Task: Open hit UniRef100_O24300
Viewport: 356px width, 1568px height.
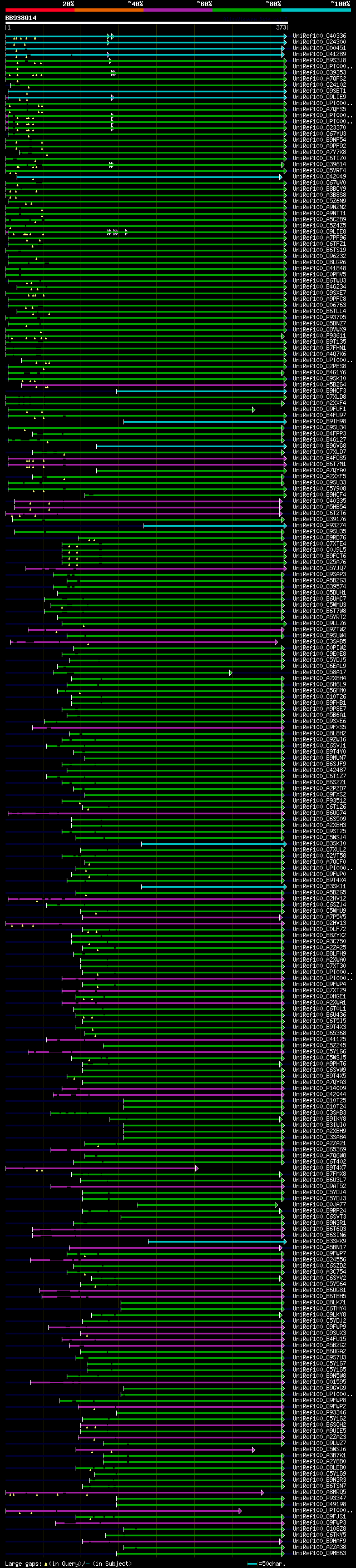Action: [319, 42]
